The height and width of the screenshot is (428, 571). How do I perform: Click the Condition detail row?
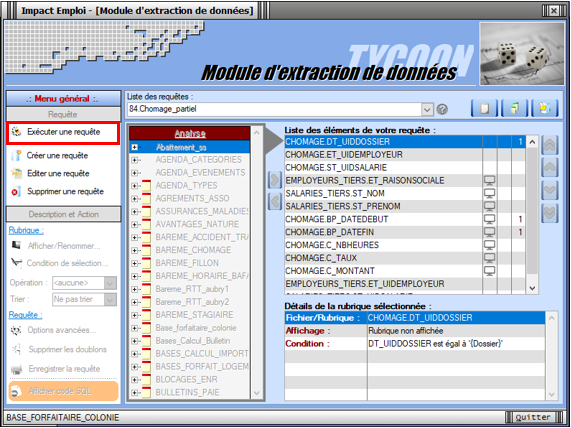[x=415, y=343]
